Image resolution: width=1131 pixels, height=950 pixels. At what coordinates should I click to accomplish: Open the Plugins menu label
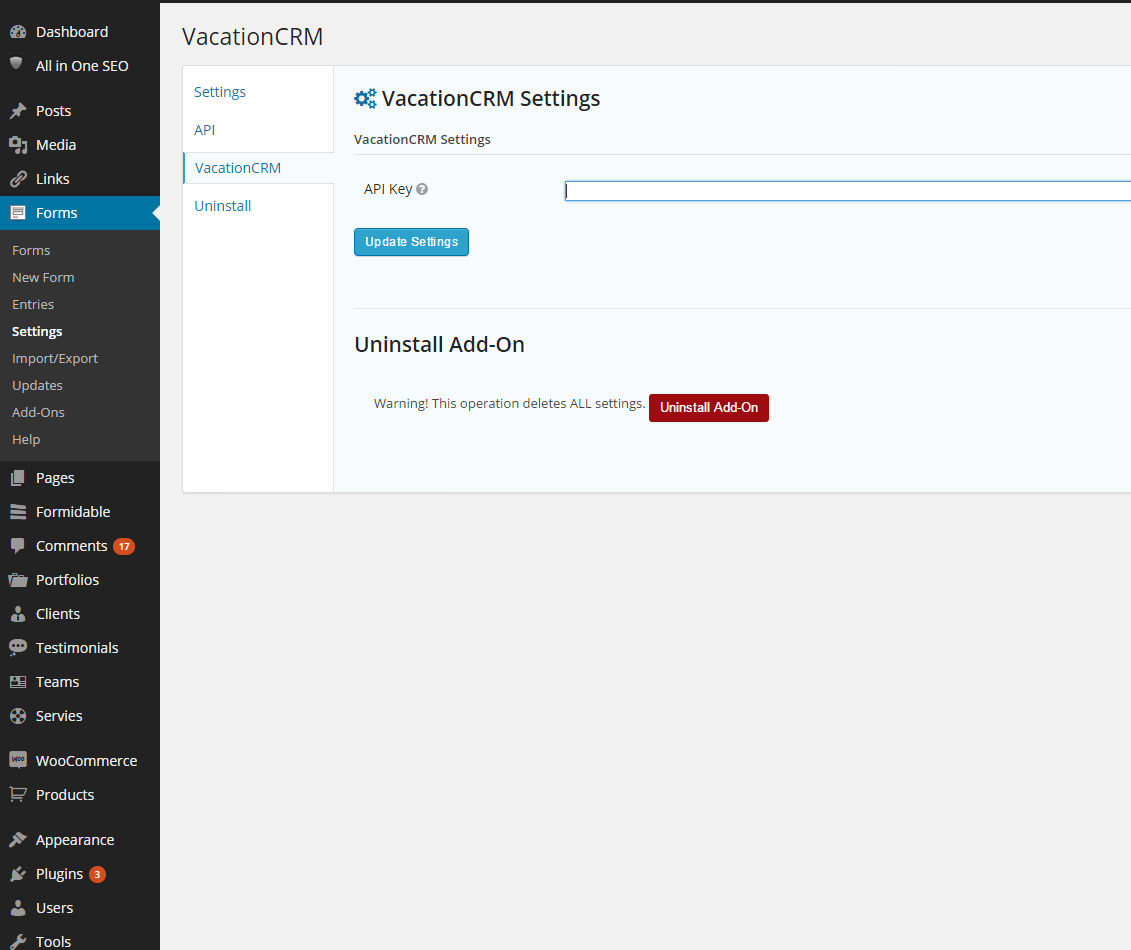coord(60,874)
